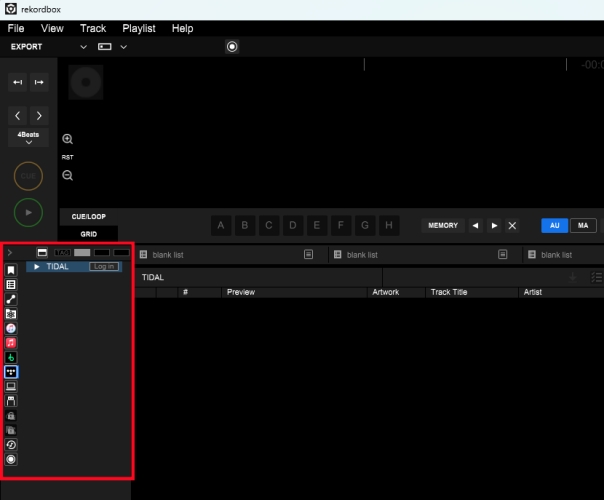Image resolution: width=604 pixels, height=500 pixels.
Task: Click the round CUE button
Action: point(28,176)
